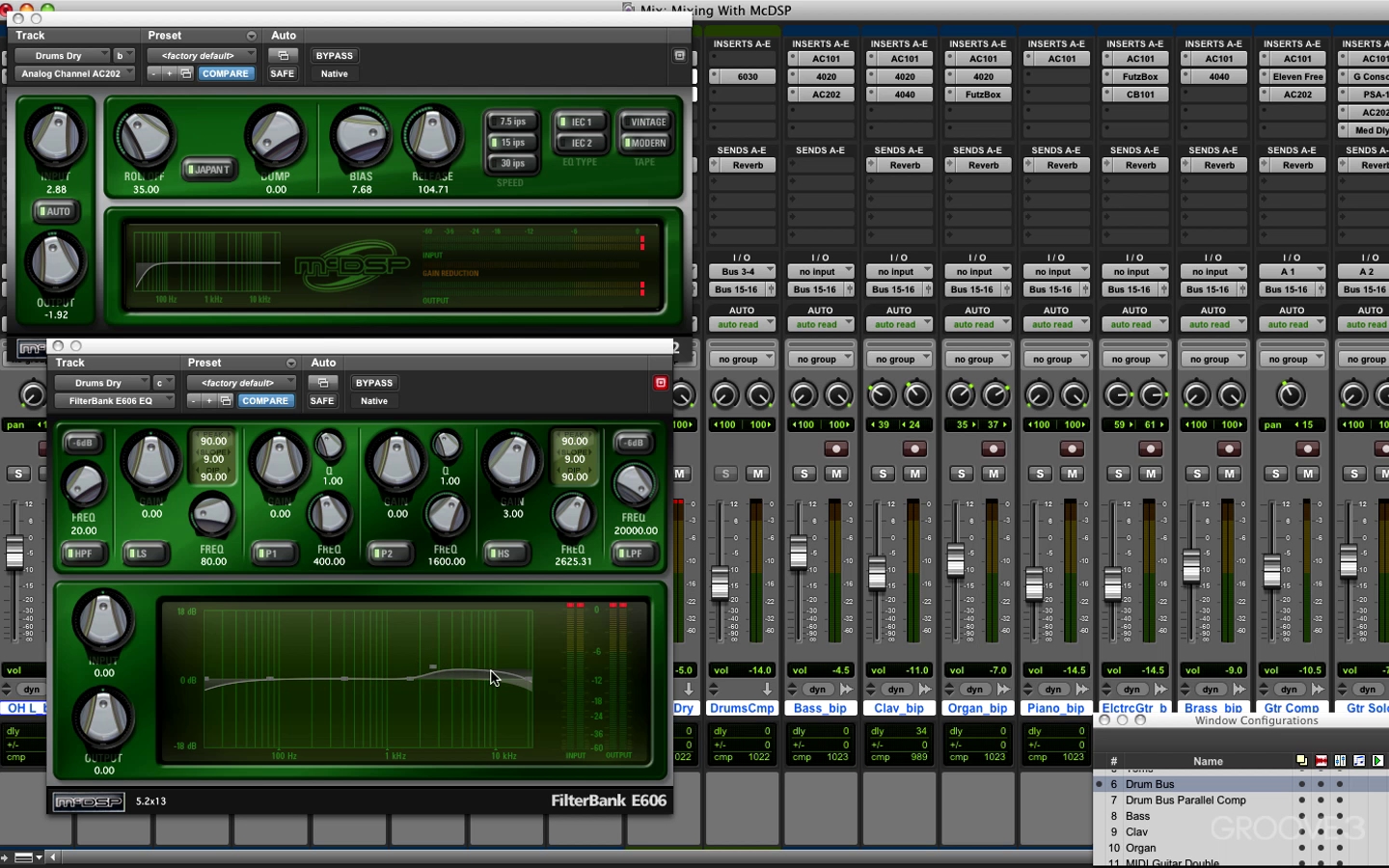This screenshot has width=1389, height=868.
Task: Click the Bass_bip volume fader
Action: 799,553
